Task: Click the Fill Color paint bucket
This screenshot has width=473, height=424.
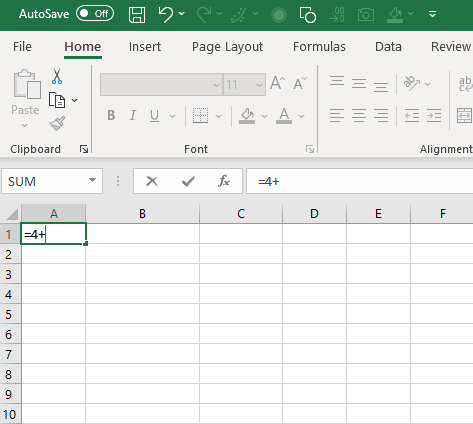Action: [247, 116]
